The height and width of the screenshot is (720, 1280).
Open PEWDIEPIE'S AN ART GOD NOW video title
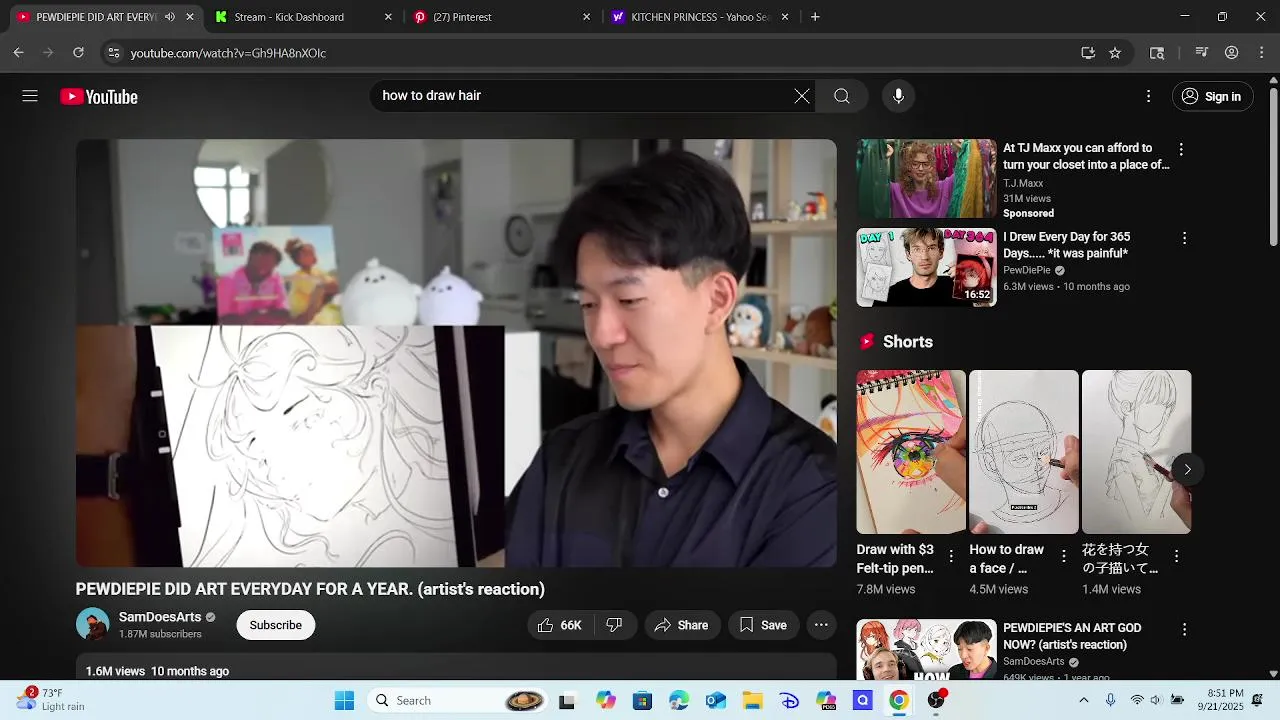1072,636
